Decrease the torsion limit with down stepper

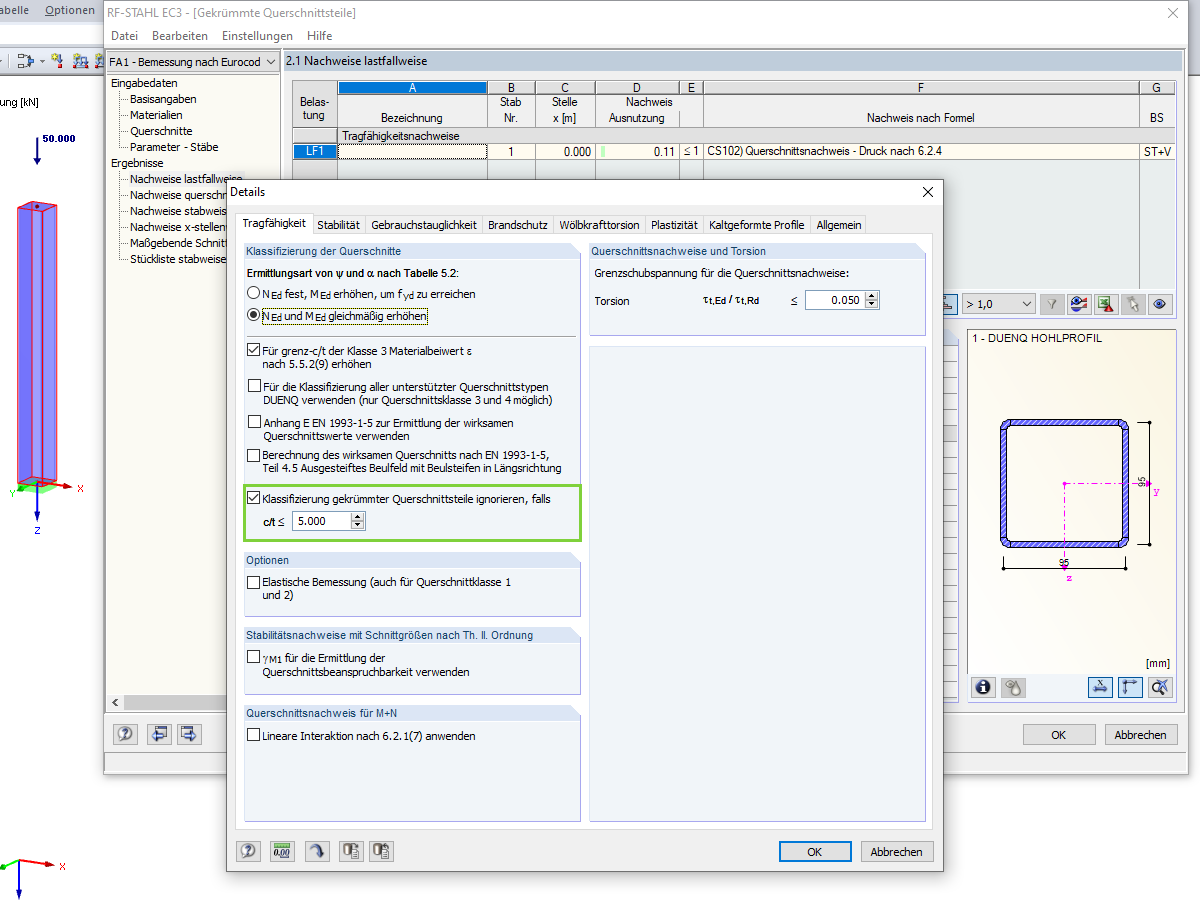pyautogui.click(x=872, y=304)
